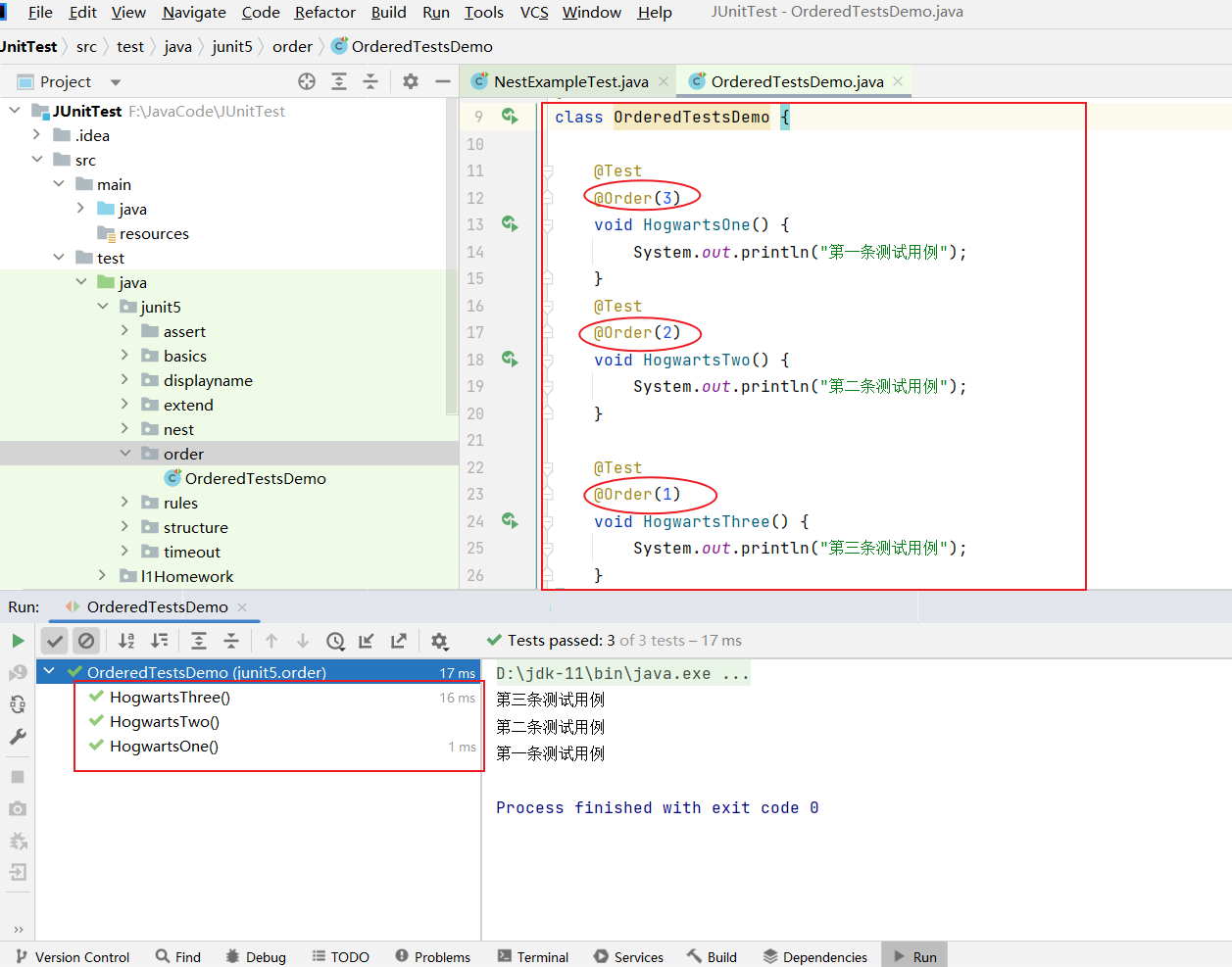Select HogwartsTwo() test result
The image size is (1232, 967).
click(165, 722)
